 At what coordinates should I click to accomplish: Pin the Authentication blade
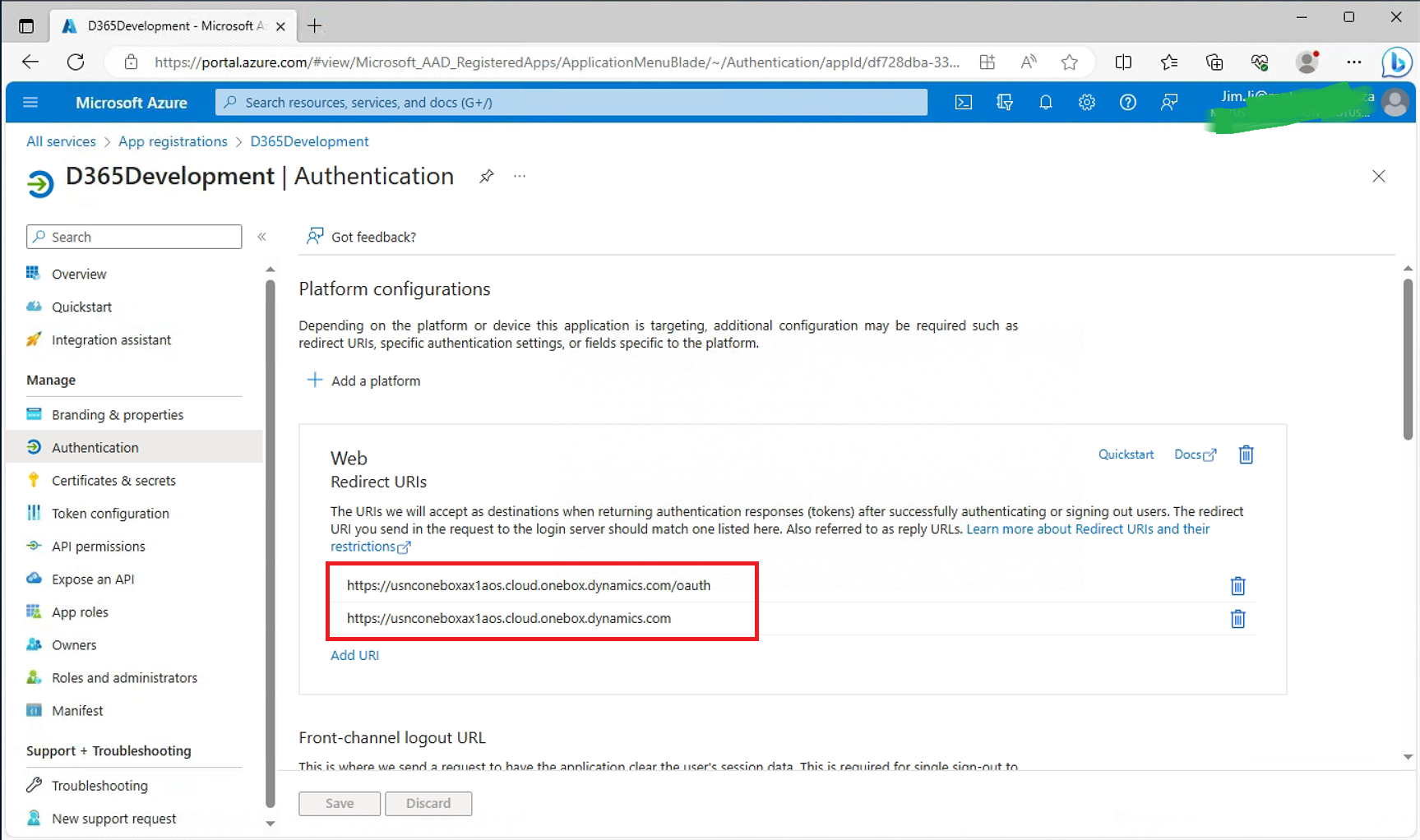point(487,176)
